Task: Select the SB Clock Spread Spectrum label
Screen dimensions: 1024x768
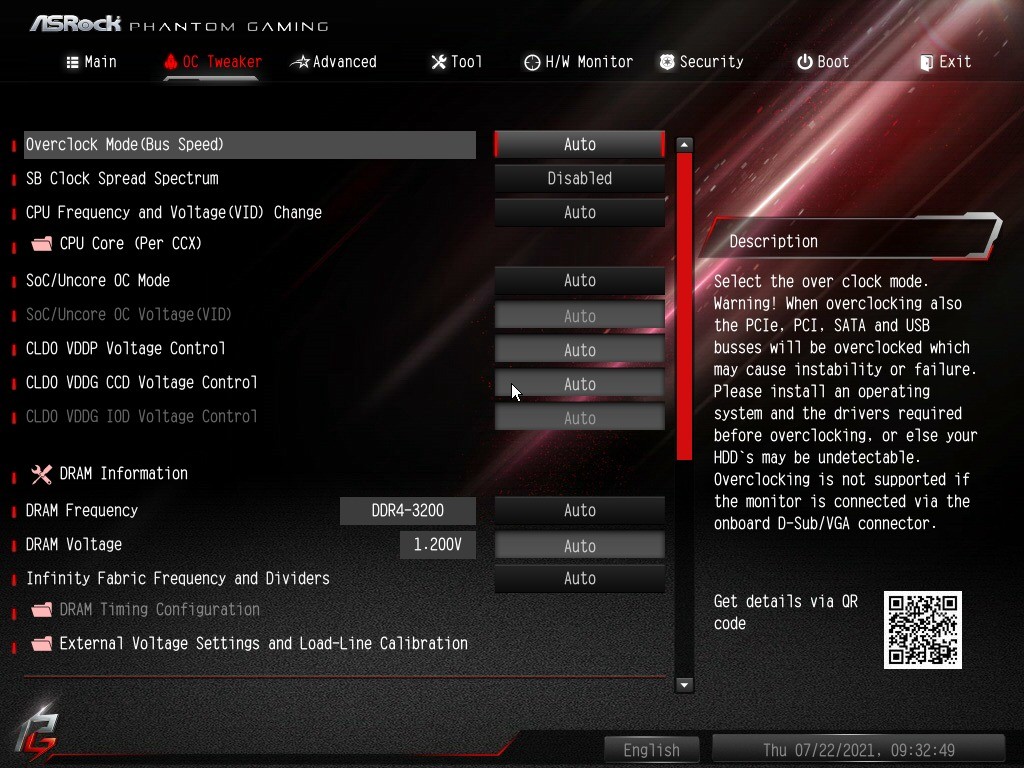Action: coord(122,178)
